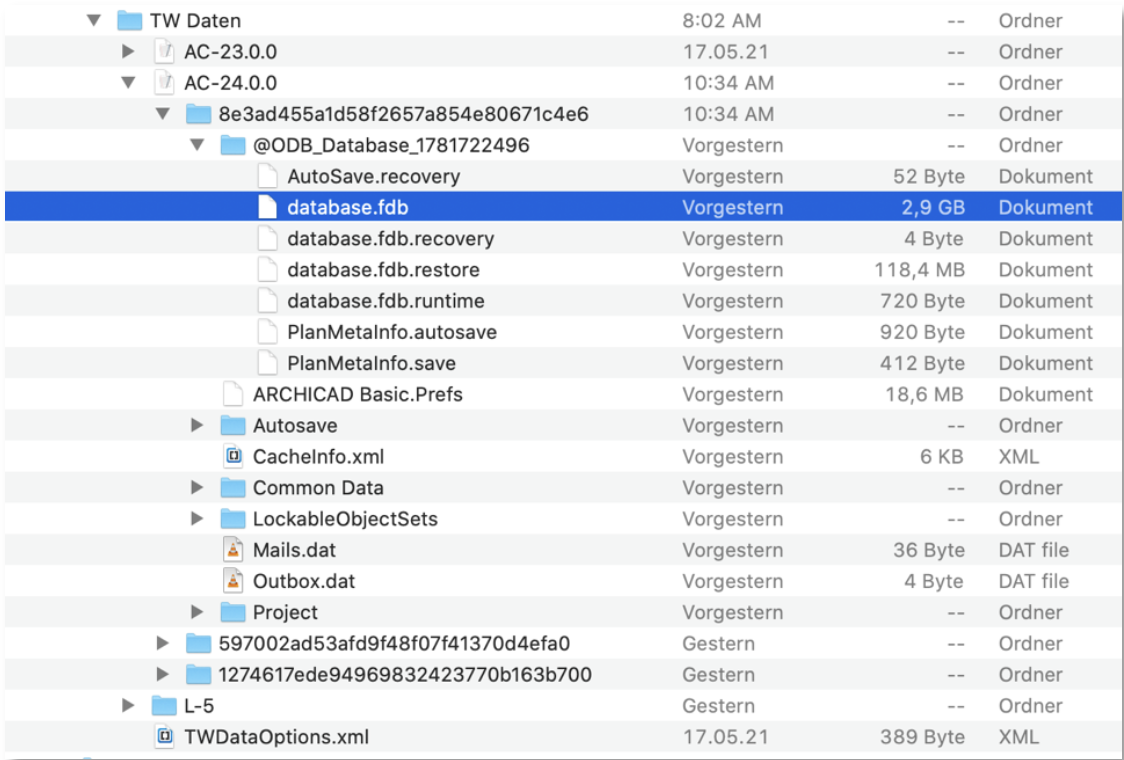
Task: Expand the L-5 folder triangle
Action: tap(128, 706)
